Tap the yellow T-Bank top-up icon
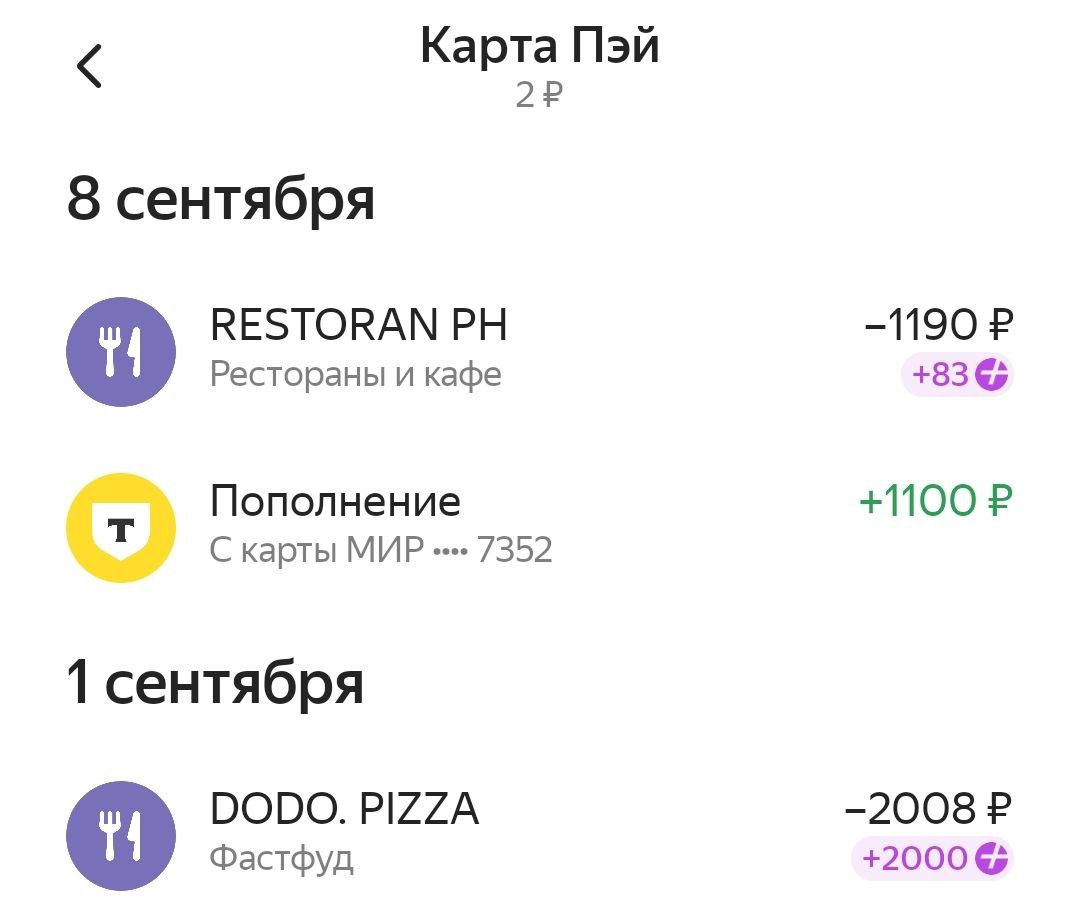 (120, 528)
